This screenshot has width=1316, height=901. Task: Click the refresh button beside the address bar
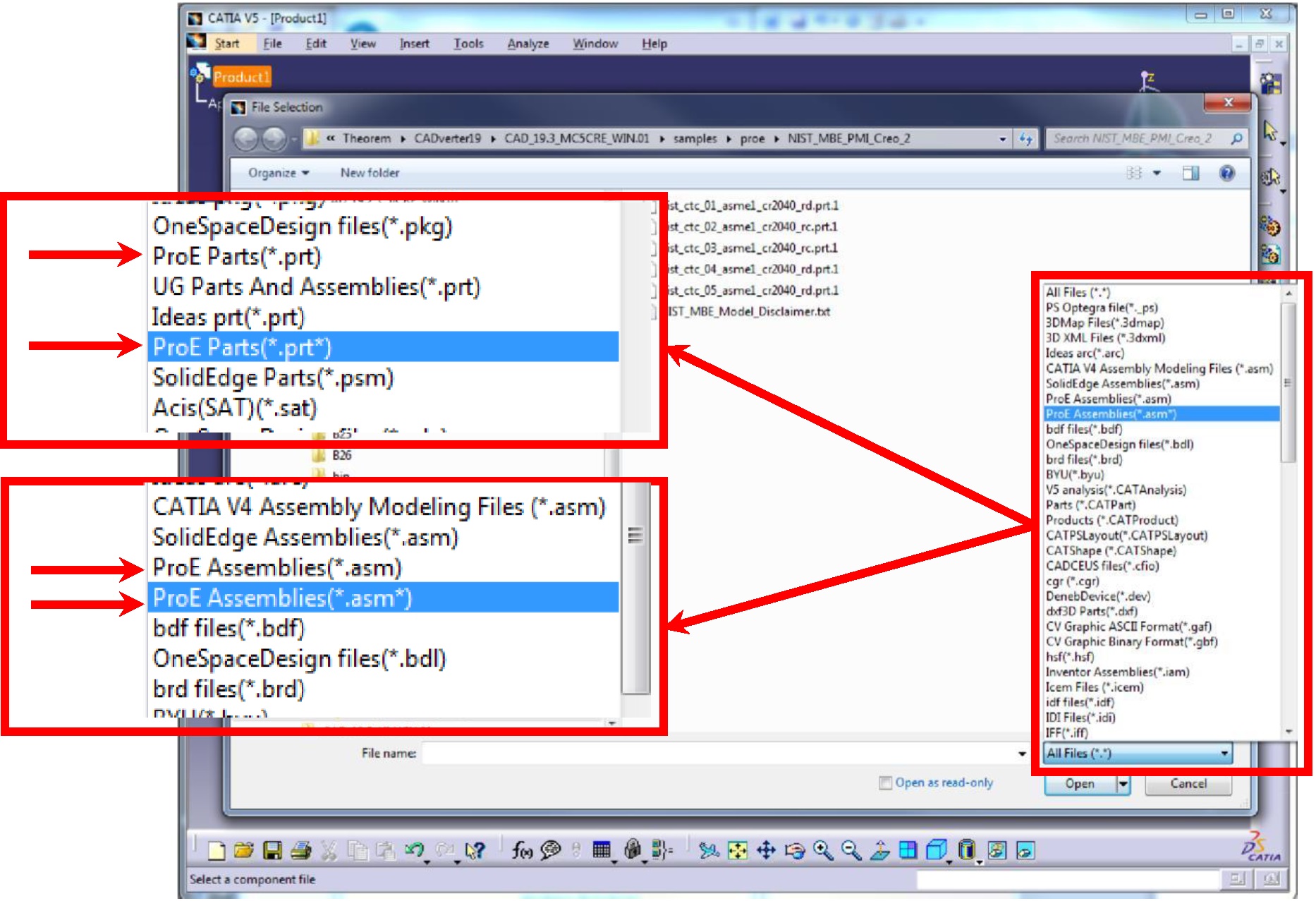pos(1025,139)
